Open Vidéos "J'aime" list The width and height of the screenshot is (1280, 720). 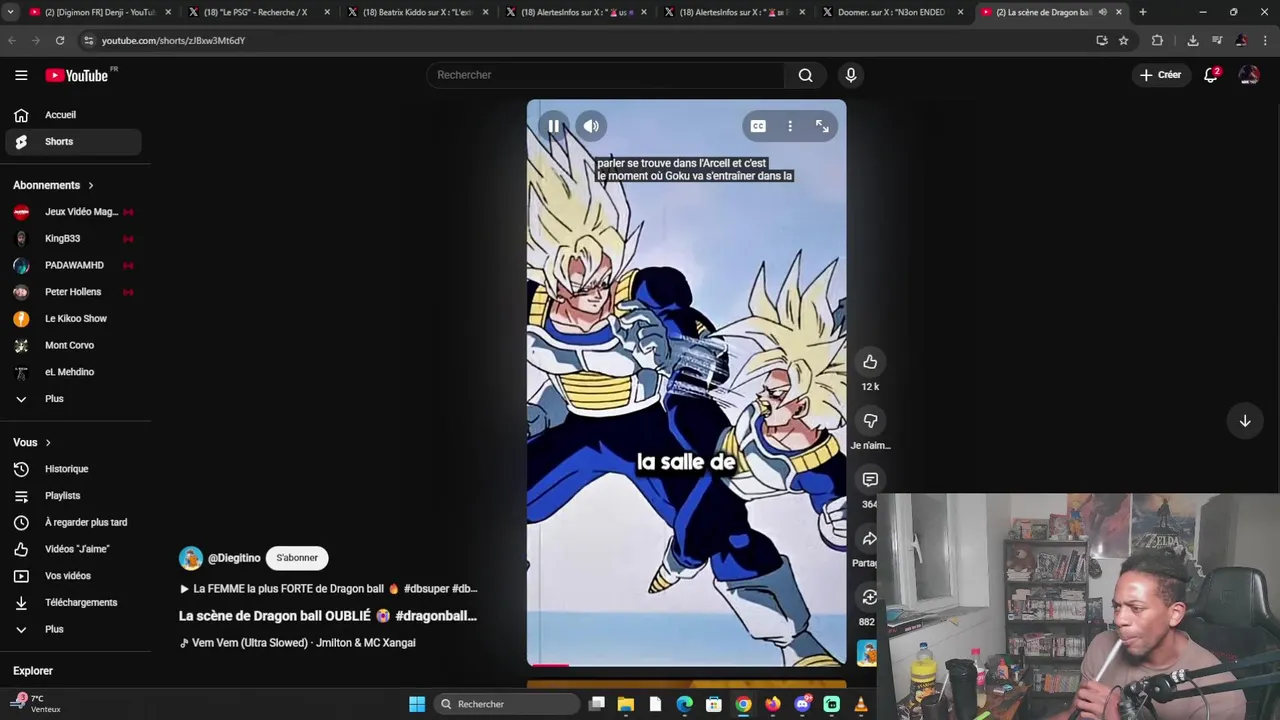click(x=73, y=549)
